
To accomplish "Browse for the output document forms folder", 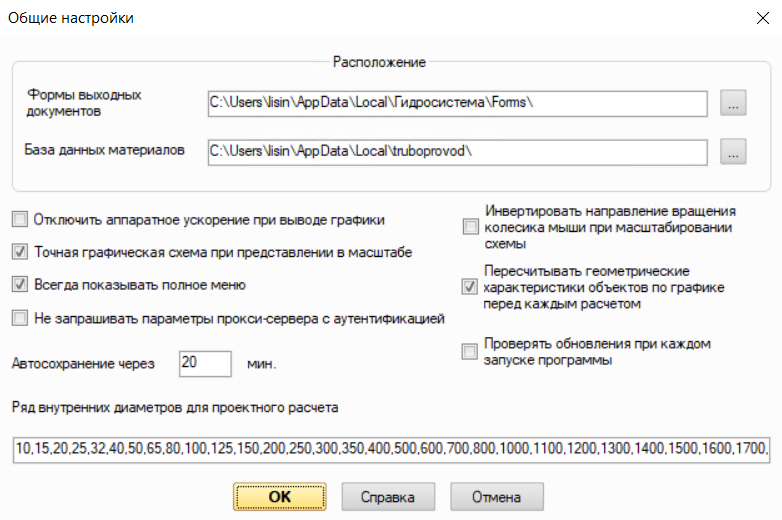I will click(x=733, y=103).
